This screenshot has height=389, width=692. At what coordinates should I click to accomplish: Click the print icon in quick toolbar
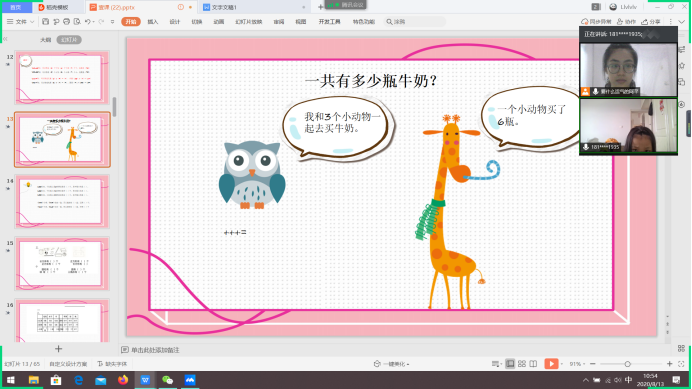pos(66,22)
